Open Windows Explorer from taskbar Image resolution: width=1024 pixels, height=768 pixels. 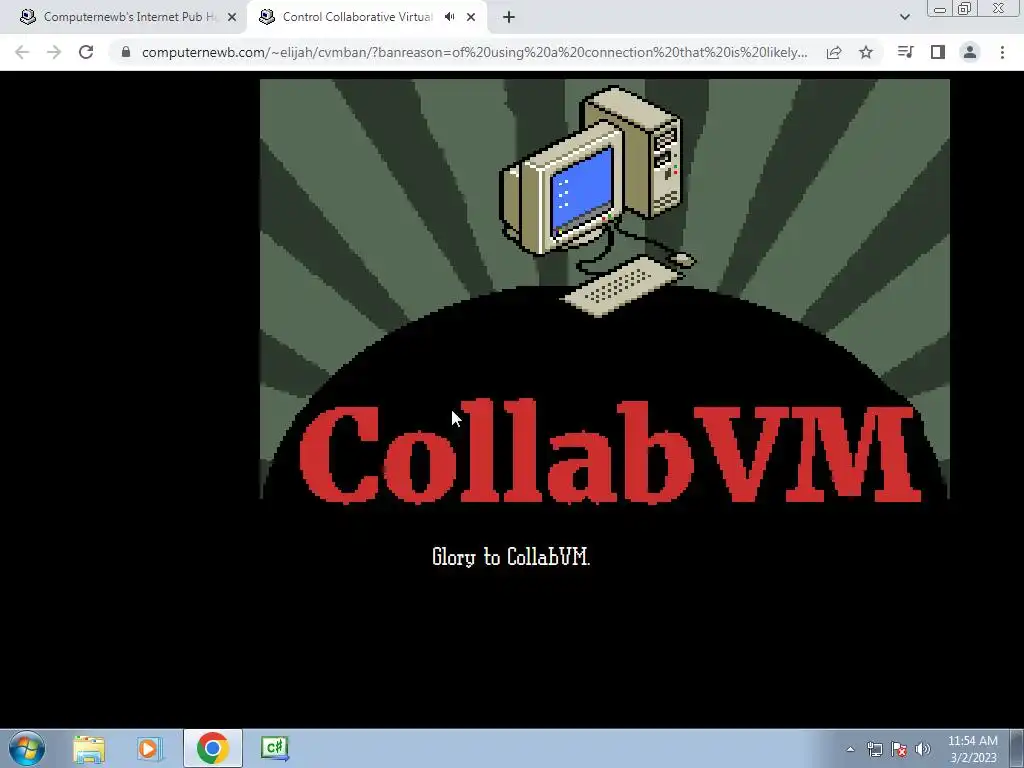pyautogui.click(x=89, y=749)
